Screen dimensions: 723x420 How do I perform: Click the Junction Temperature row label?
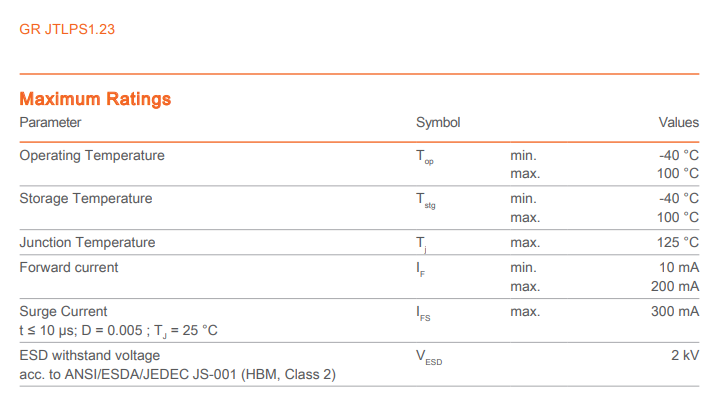(x=87, y=243)
